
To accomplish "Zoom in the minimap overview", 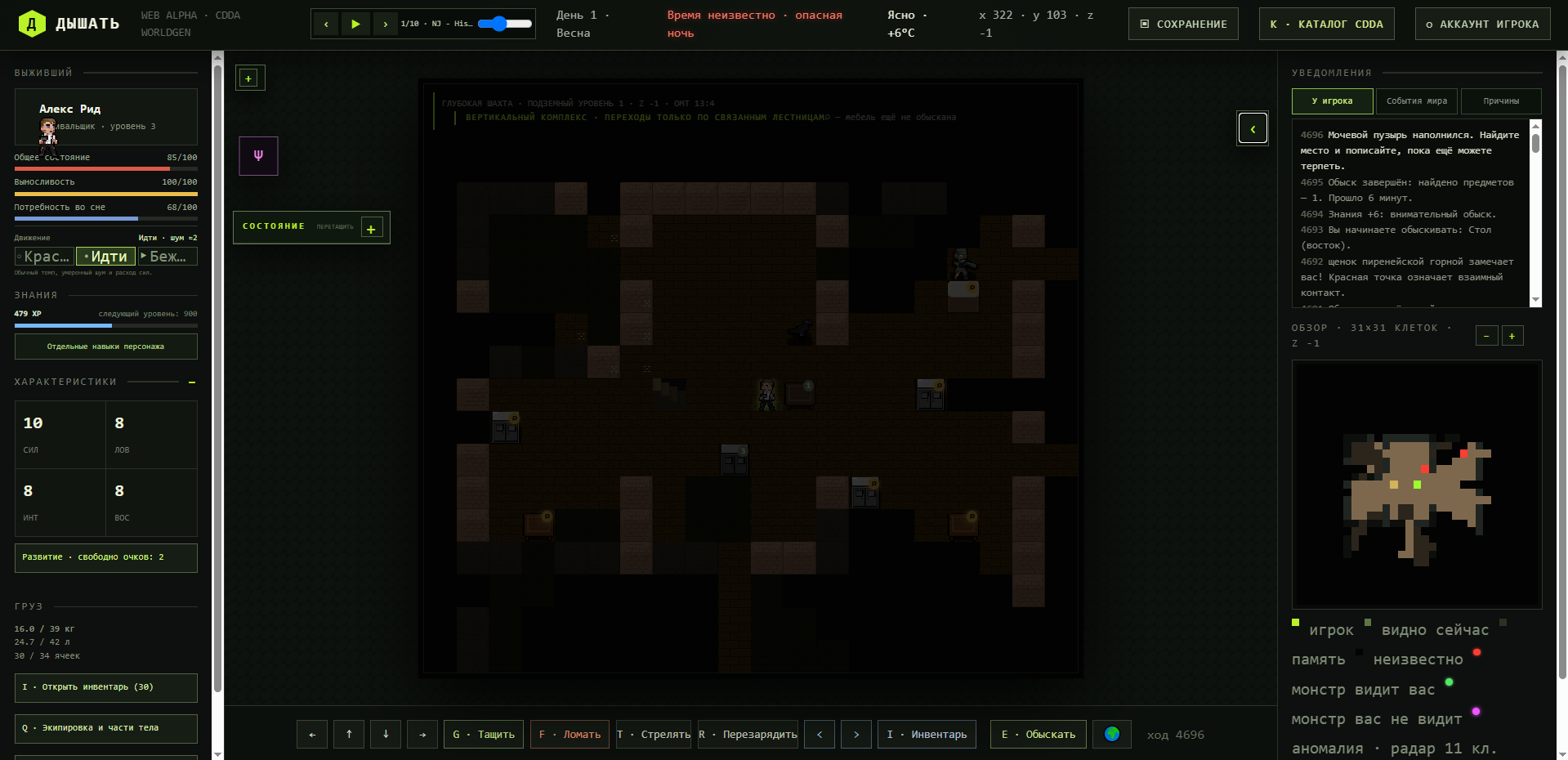I will 1512,336.
